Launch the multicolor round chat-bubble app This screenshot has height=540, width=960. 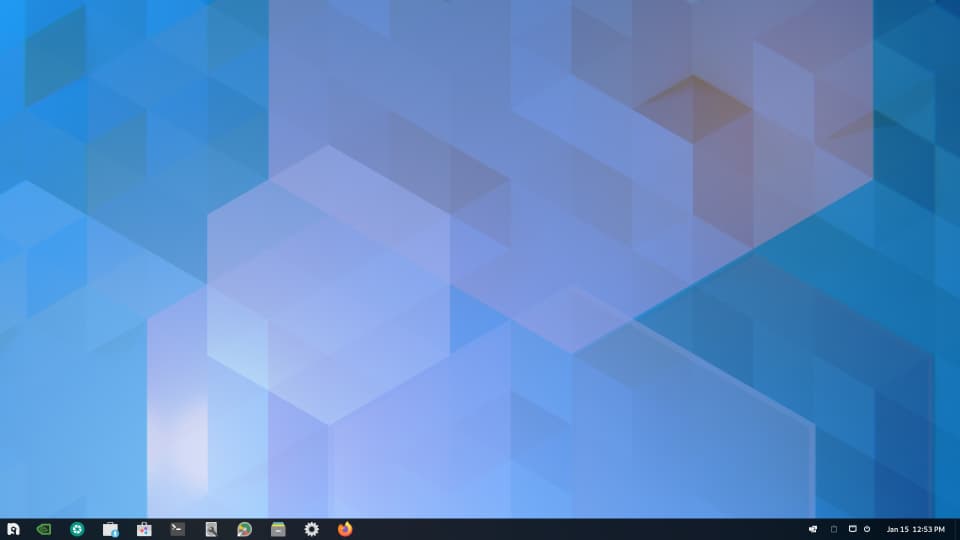click(x=244, y=529)
